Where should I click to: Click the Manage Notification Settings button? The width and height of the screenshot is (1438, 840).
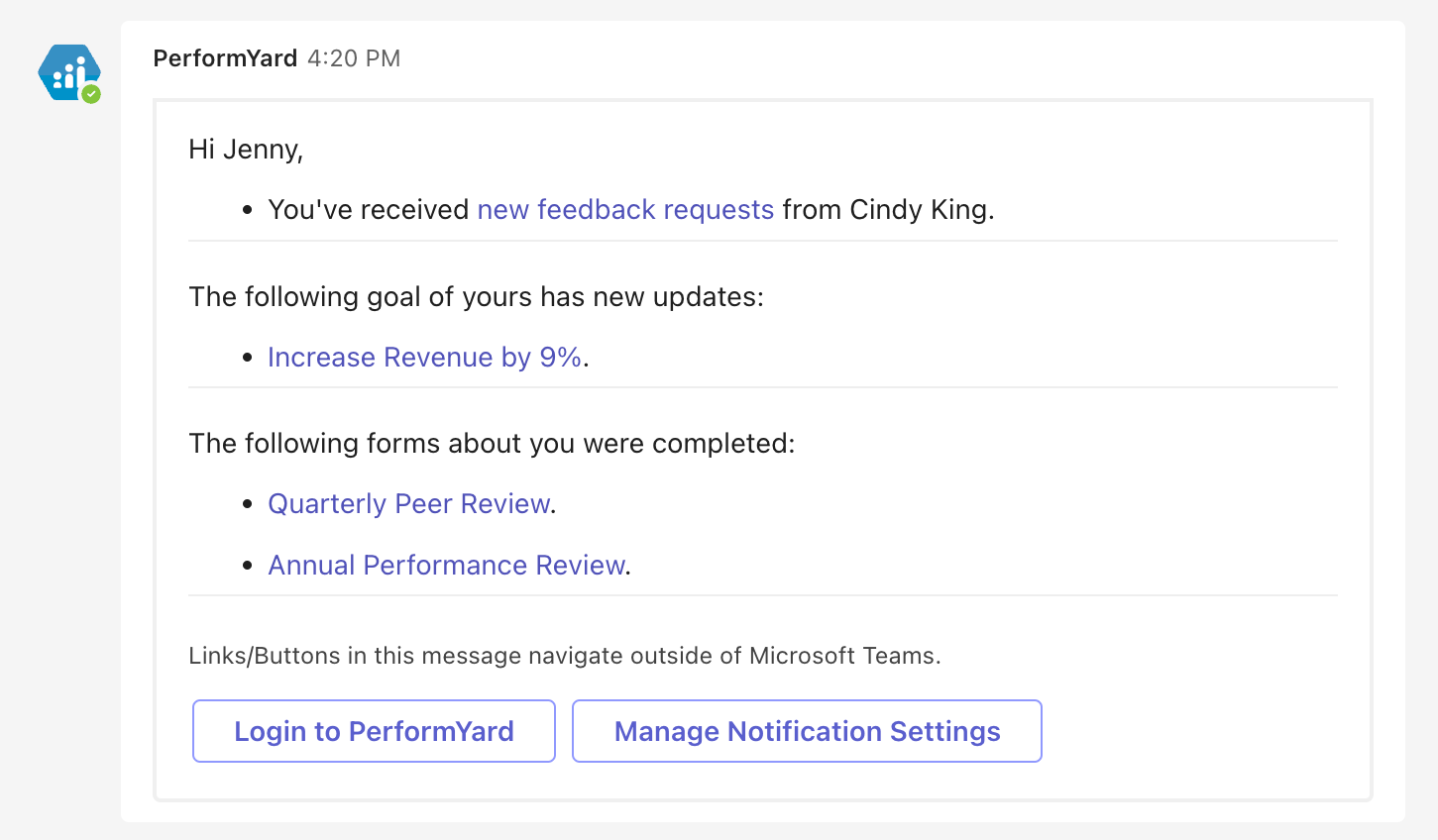807,731
